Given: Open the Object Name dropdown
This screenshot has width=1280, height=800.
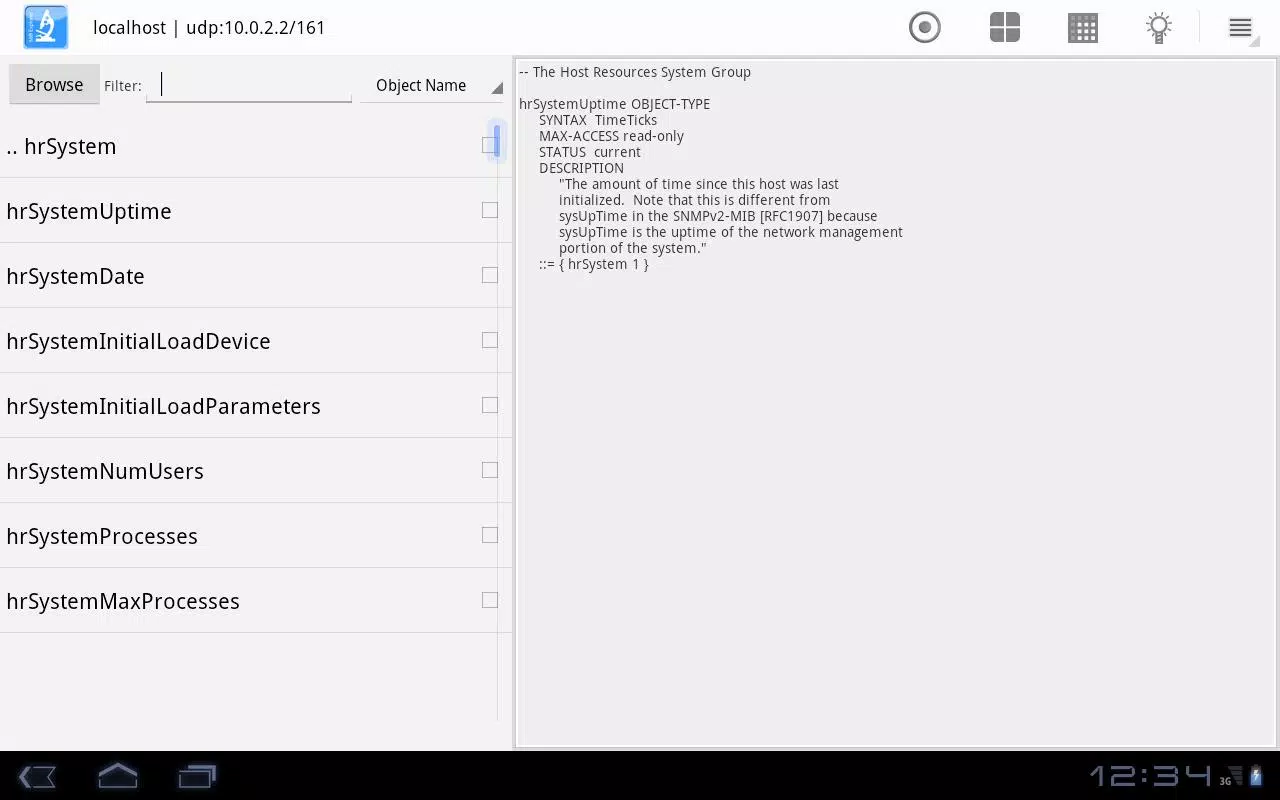Looking at the screenshot, I should point(432,85).
